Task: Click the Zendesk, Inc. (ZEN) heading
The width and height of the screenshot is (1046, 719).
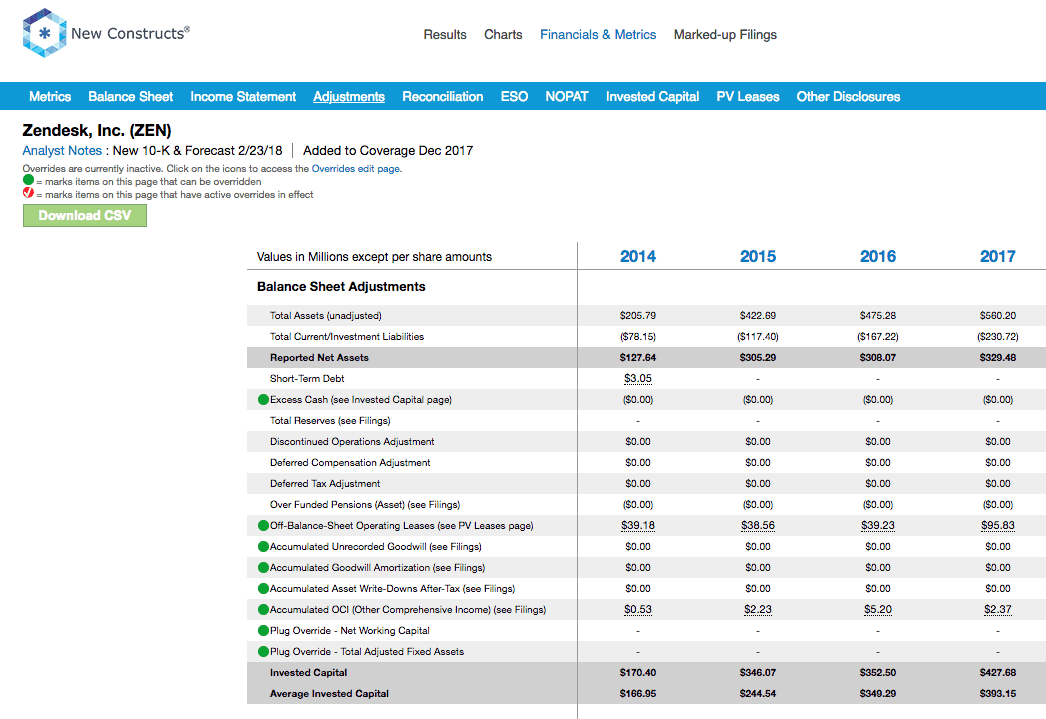Action: [x=97, y=131]
